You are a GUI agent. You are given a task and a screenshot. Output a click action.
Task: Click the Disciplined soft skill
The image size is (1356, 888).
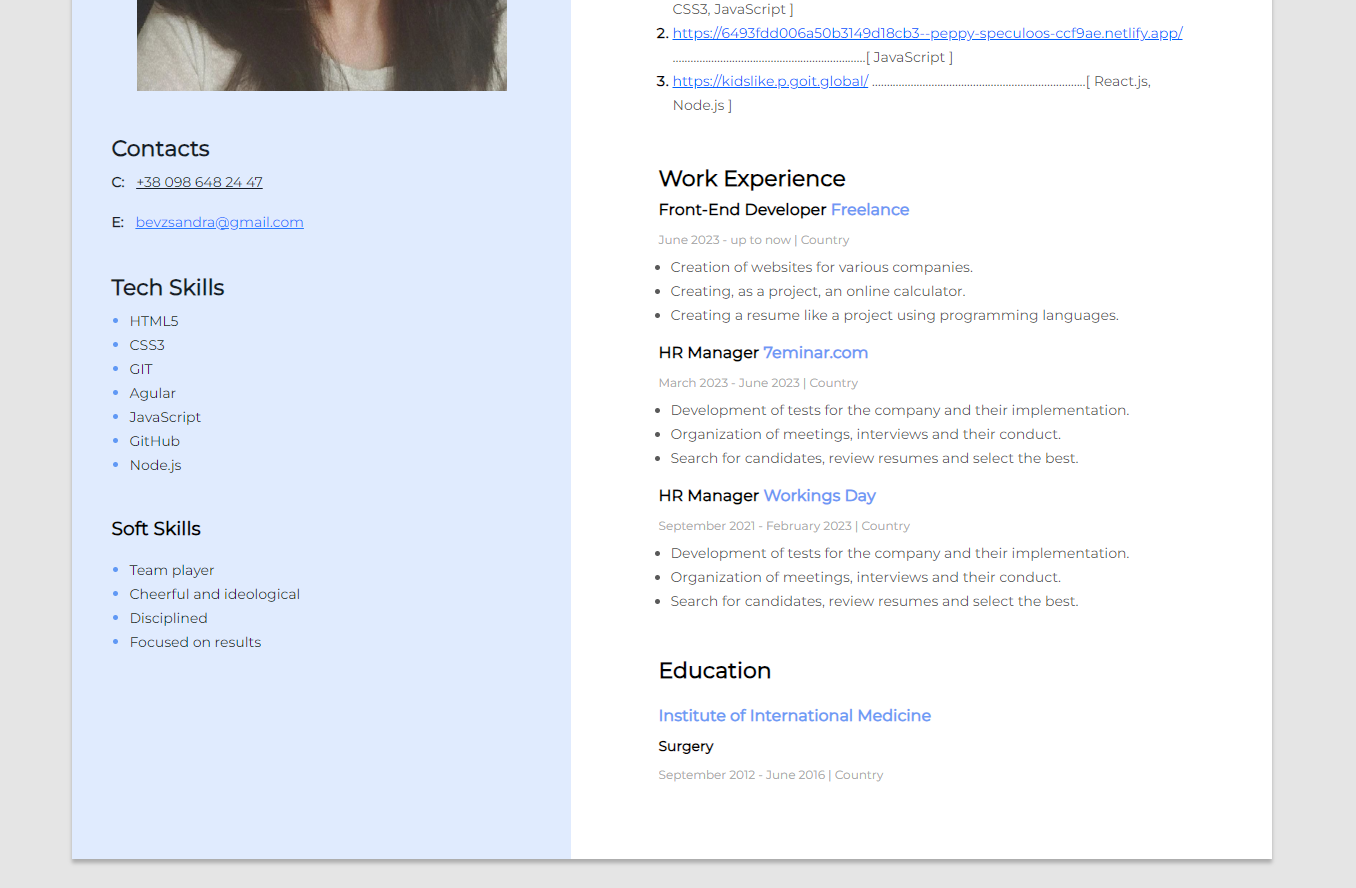pyautogui.click(x=168, y=618)
